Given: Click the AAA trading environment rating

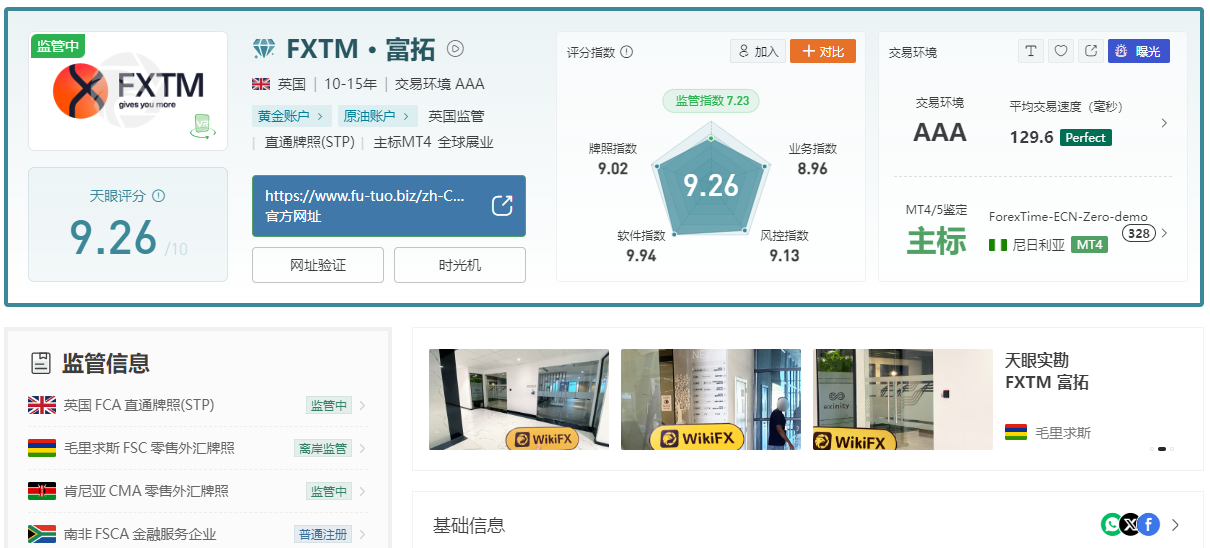Looking at the screenshot, I should 940,132.
